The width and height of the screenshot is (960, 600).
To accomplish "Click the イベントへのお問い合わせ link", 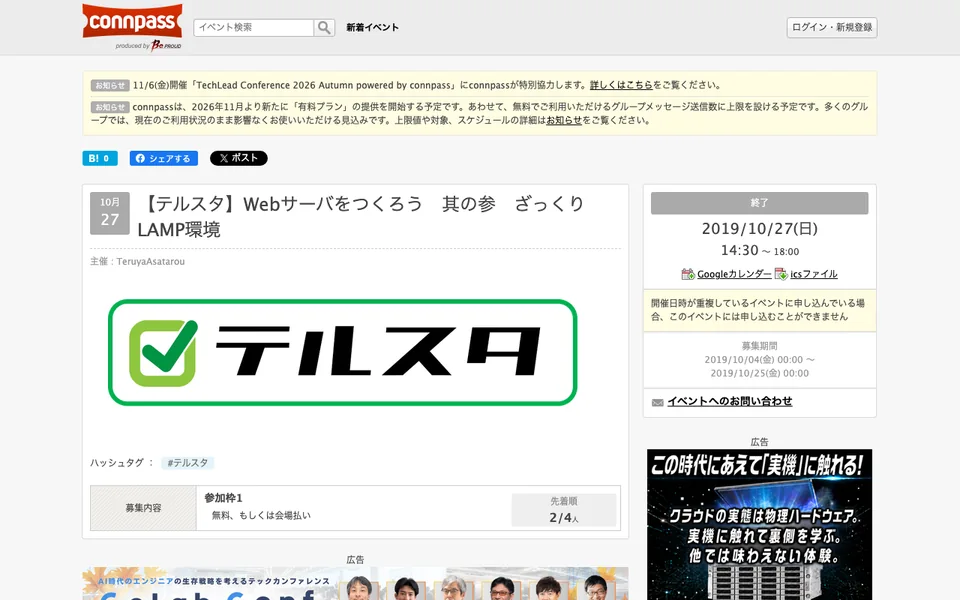I will click(x=730, y=402).
